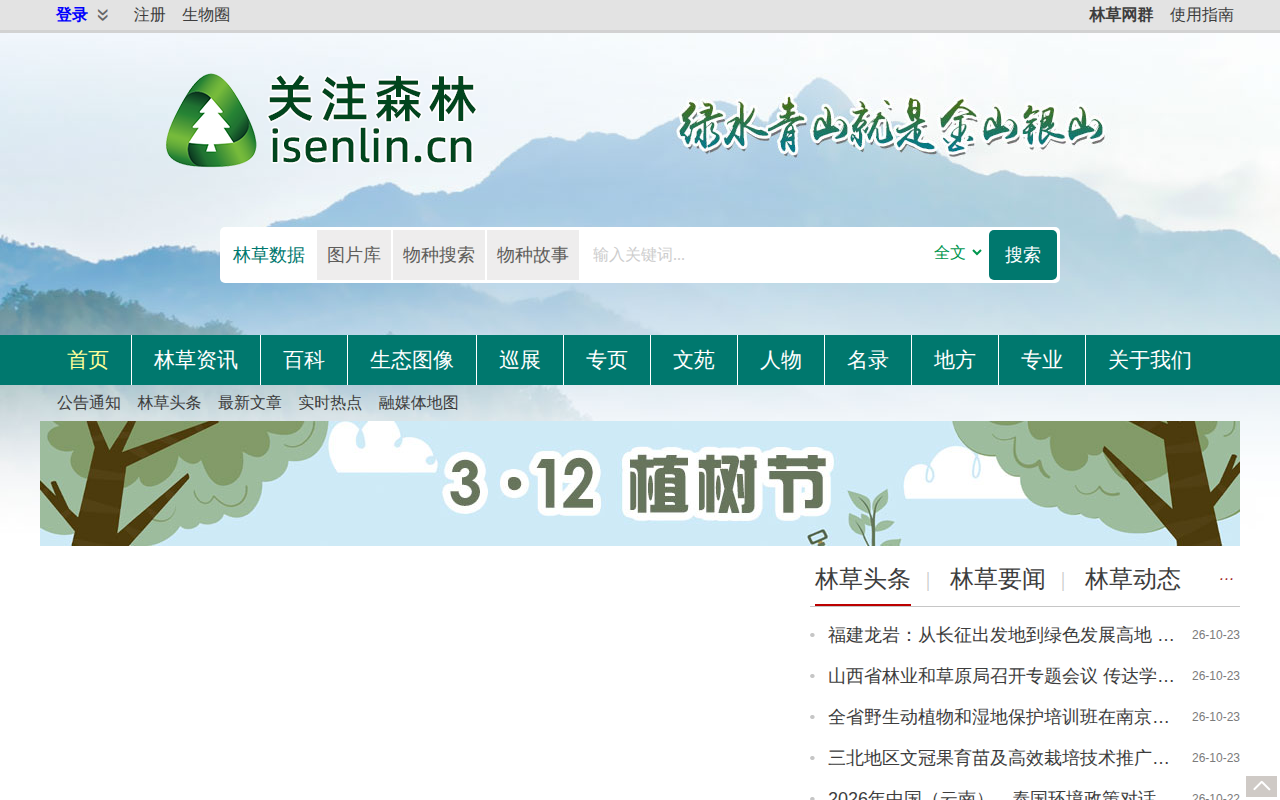Focus the keyword search input field
1280x800 pixels.
pyautogui.click(x=755, y=255)
